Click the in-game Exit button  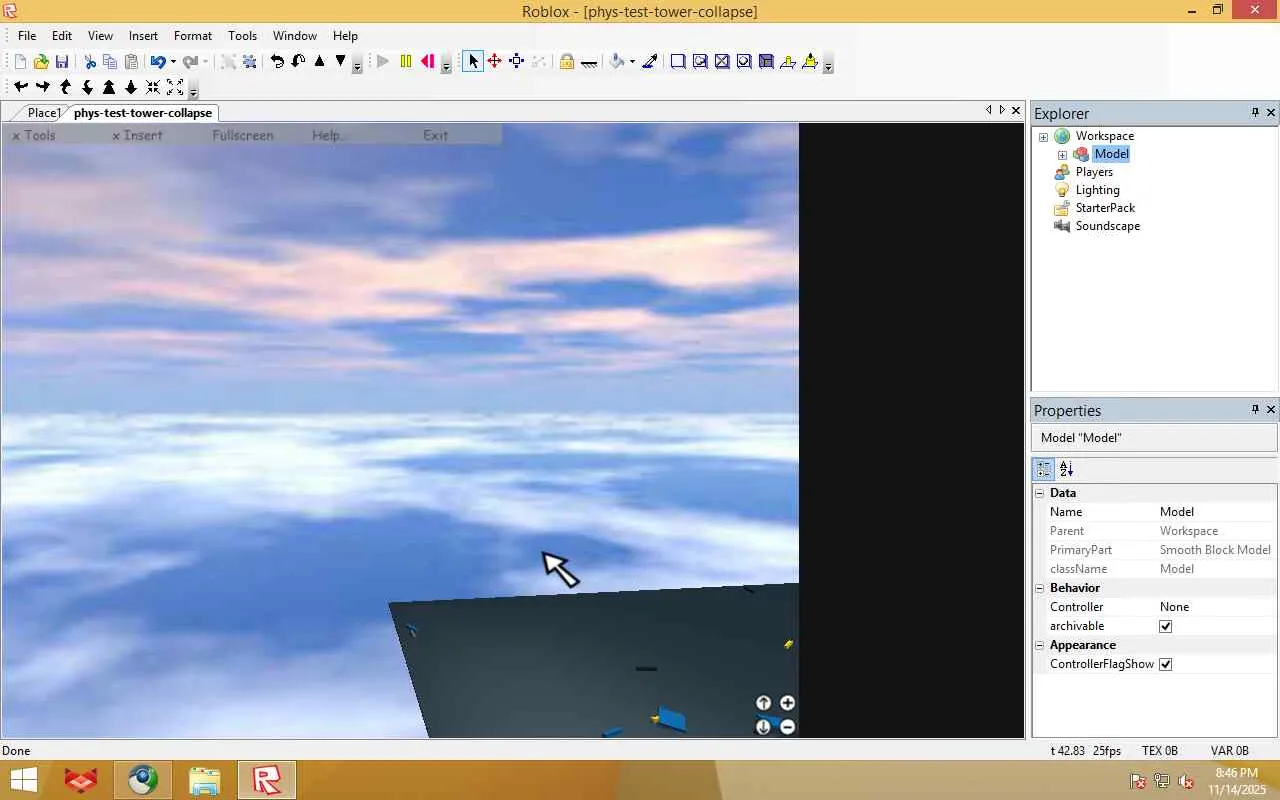436,135
